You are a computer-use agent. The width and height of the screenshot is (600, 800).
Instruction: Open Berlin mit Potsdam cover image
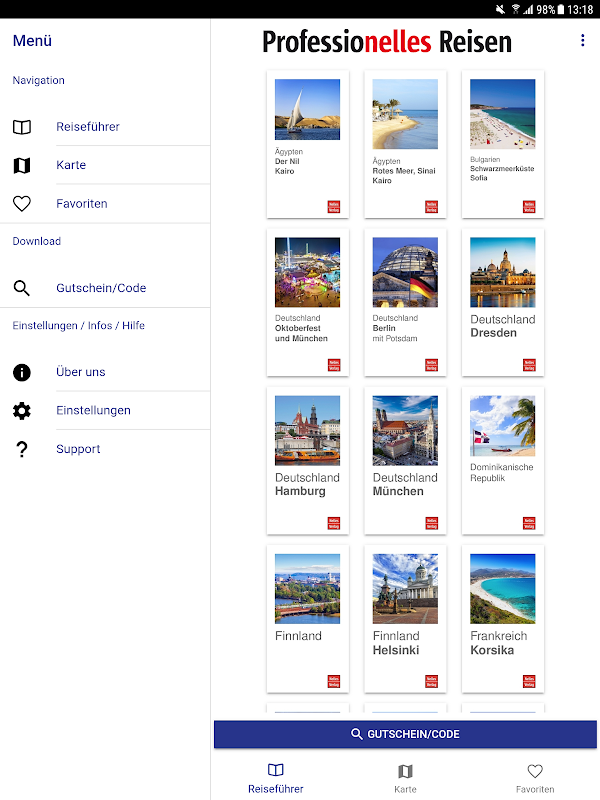405,272
